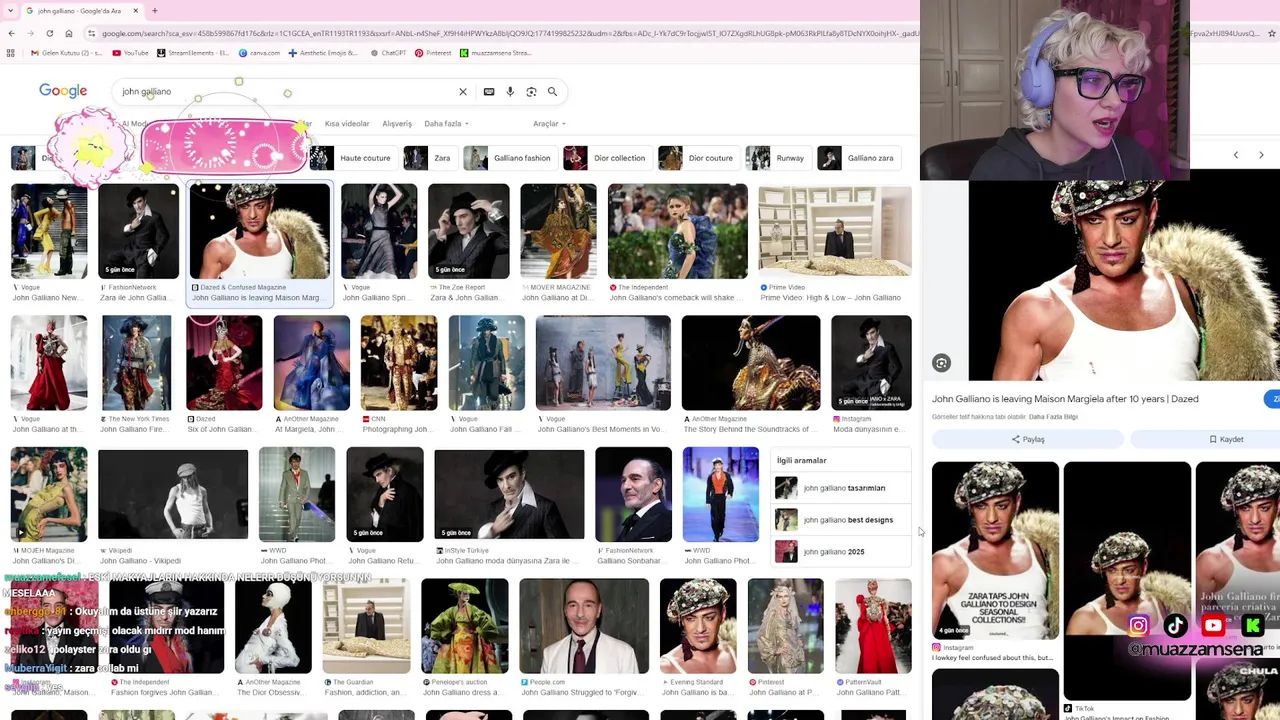Clear the search box with X icon

[463, 92]
